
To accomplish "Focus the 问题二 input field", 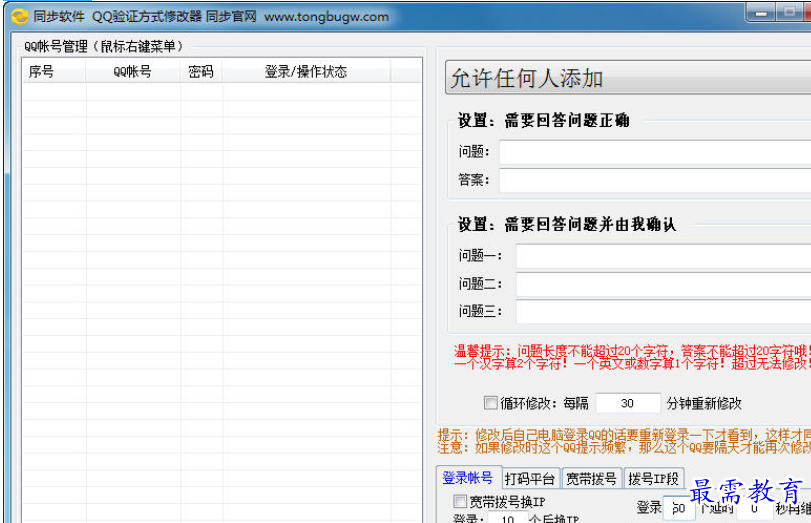I will point(664,284).
